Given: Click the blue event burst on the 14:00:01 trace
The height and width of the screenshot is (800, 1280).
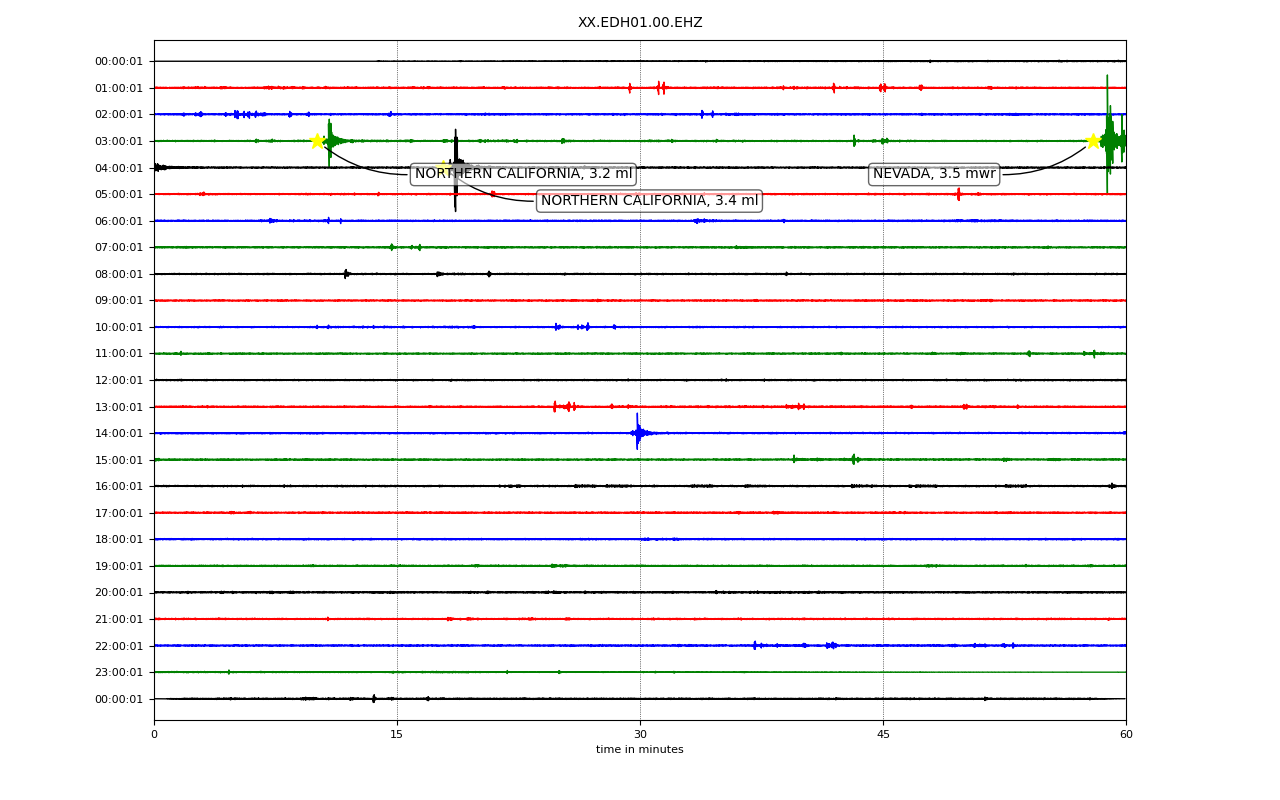Looking at the screenshot, I should tap(639, 432).
